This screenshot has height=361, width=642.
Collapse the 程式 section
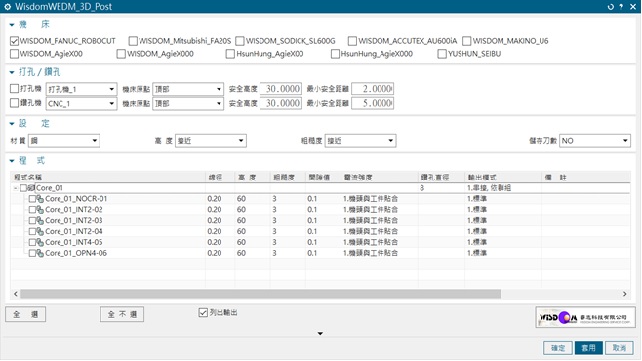click(x=12, y=161)
